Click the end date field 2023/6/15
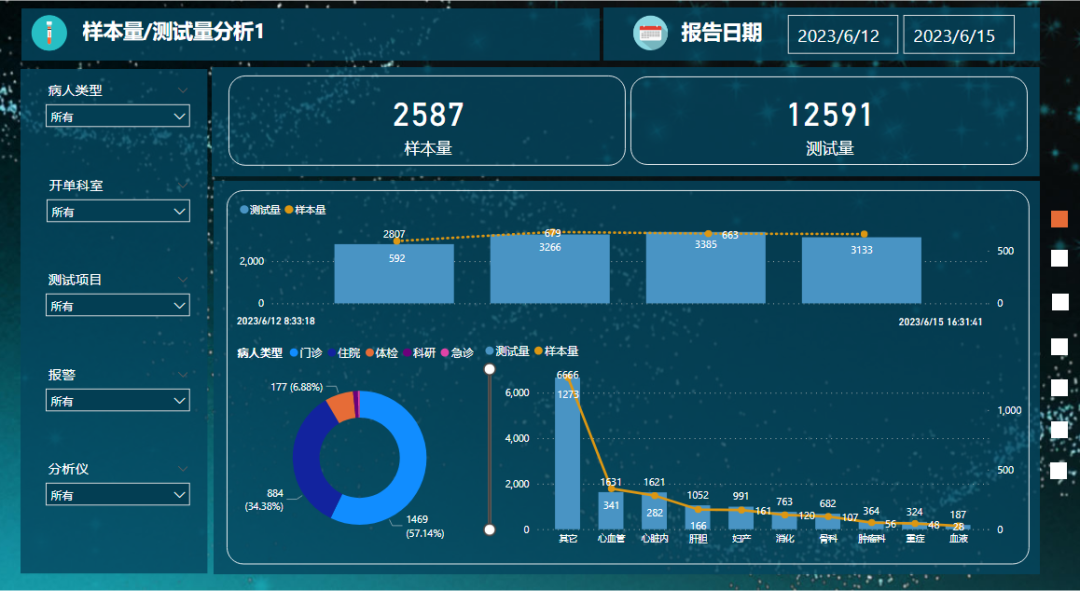The width and height of the screenshot is (1080, 591). [x=959, y=34]
